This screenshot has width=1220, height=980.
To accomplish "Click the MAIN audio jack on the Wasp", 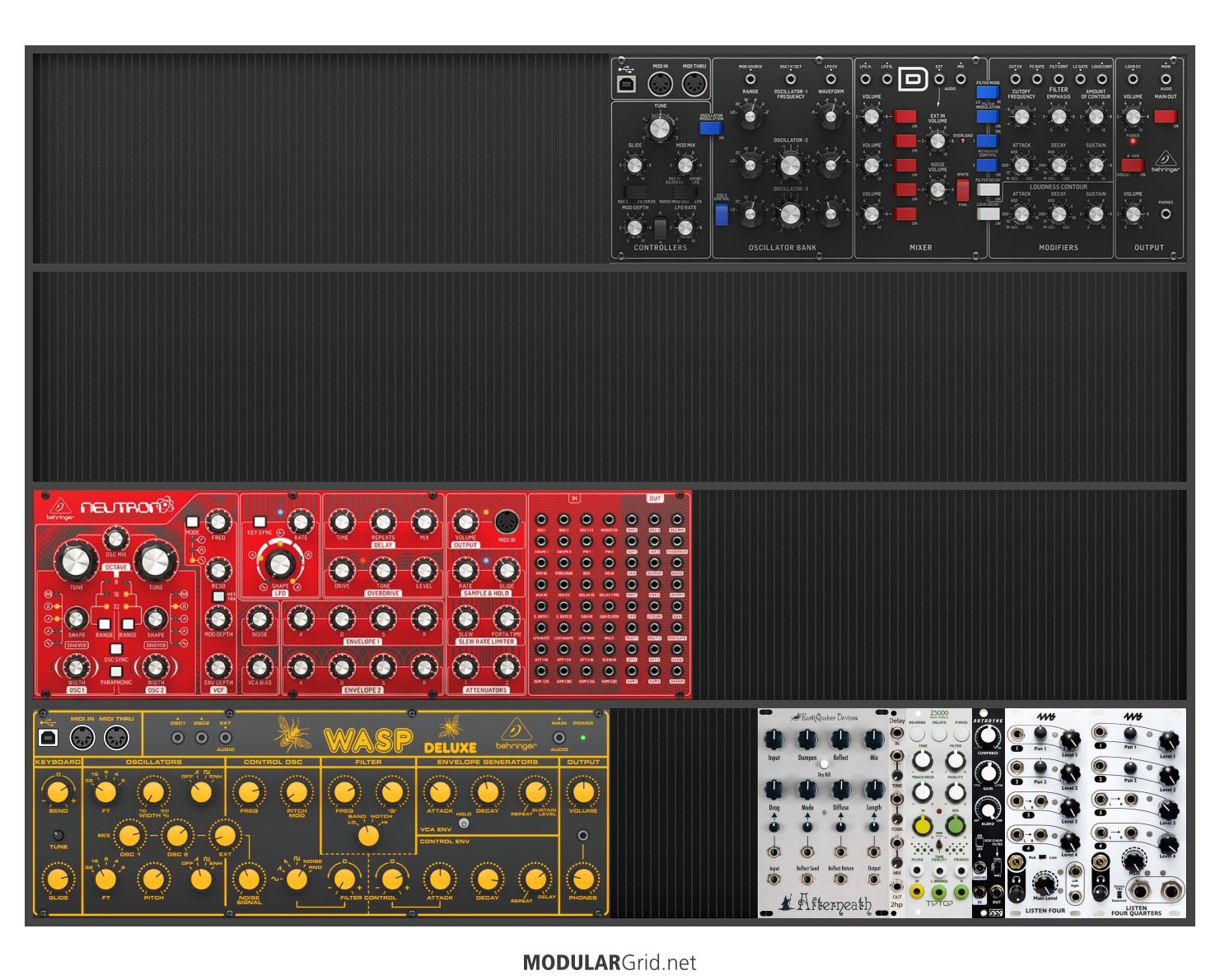I will [x=559, y=738].
